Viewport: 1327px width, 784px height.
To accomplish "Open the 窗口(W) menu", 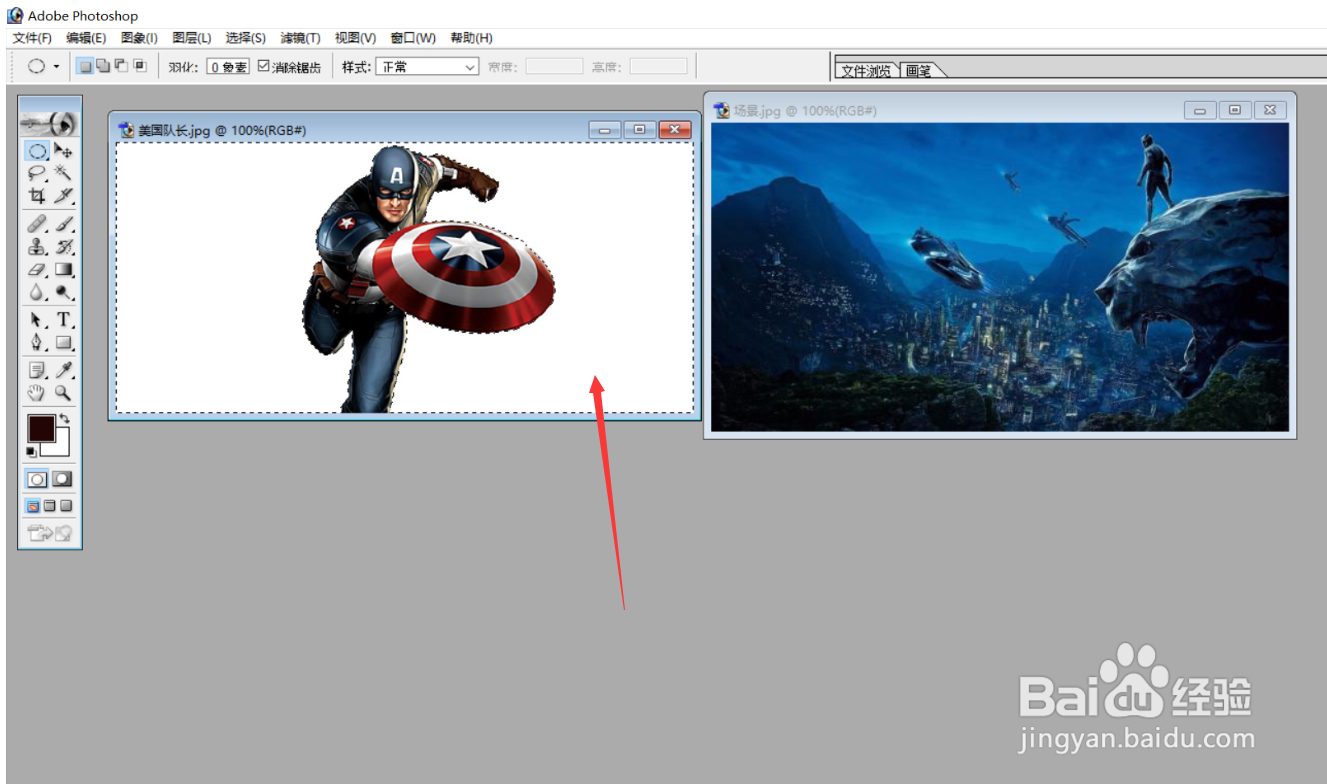I will tap(413, 38).
